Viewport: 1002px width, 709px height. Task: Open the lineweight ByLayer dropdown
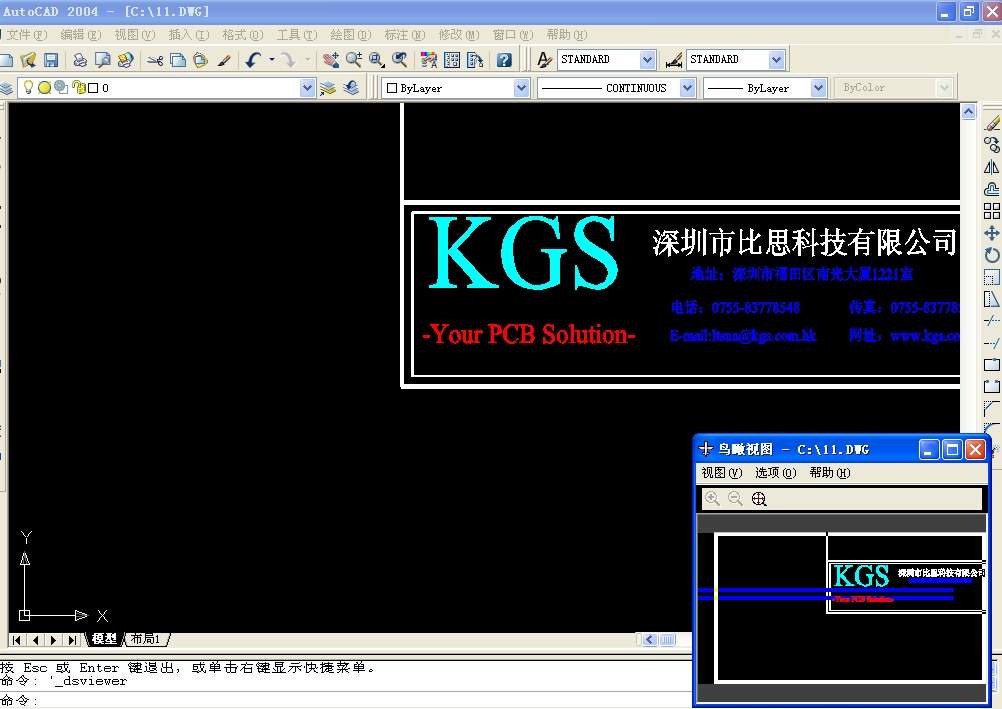coord(818,88)
